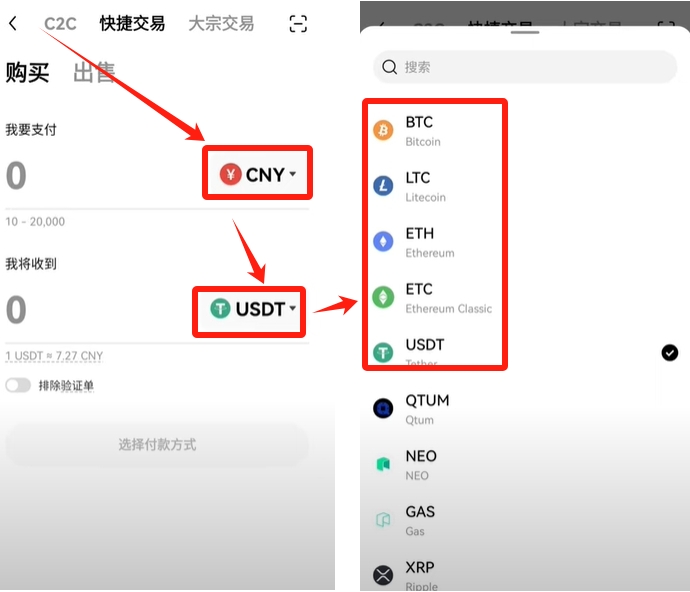Select the 出售 sell tab
The width and height of the screenshot is (690, 592).
click(x=94, y=72)
